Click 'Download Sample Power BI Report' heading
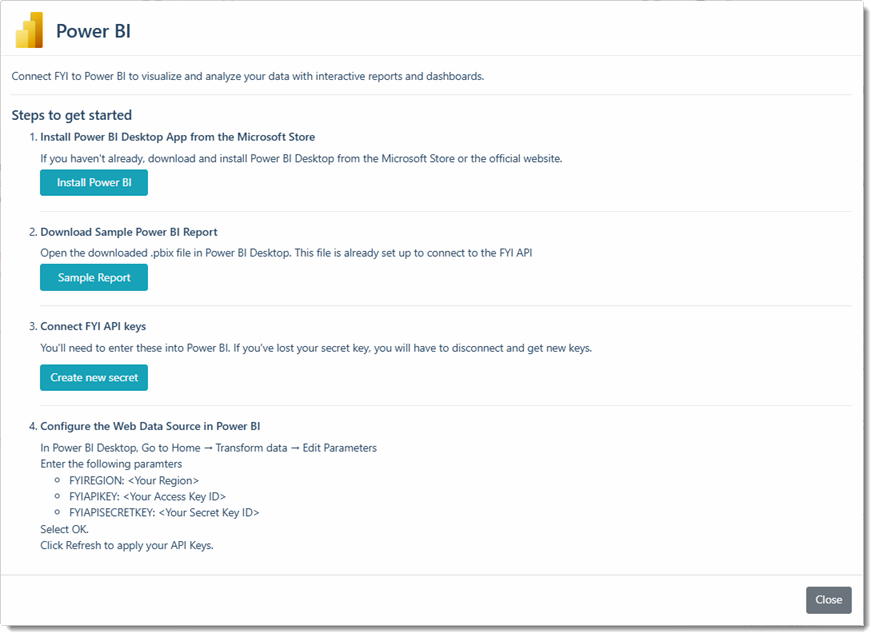Image resolution: width=871 pixels, height=633 pixels. (129, 232)
